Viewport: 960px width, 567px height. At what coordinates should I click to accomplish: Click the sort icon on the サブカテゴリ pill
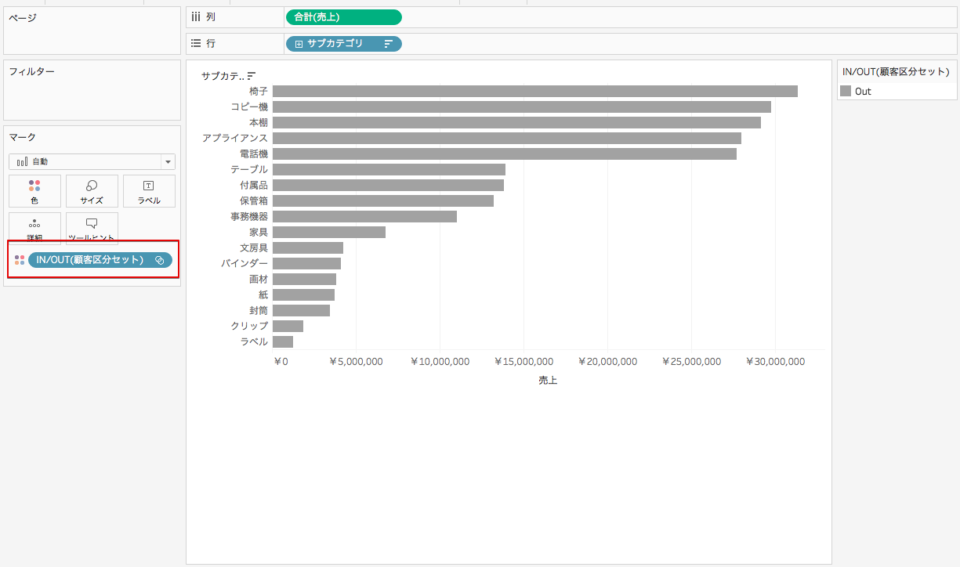388,43
